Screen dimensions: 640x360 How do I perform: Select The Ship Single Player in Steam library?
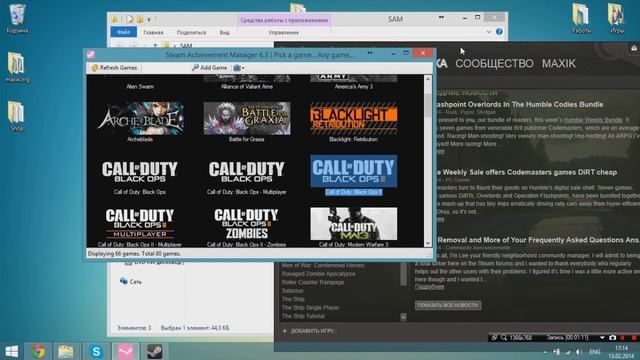(310, 307)
